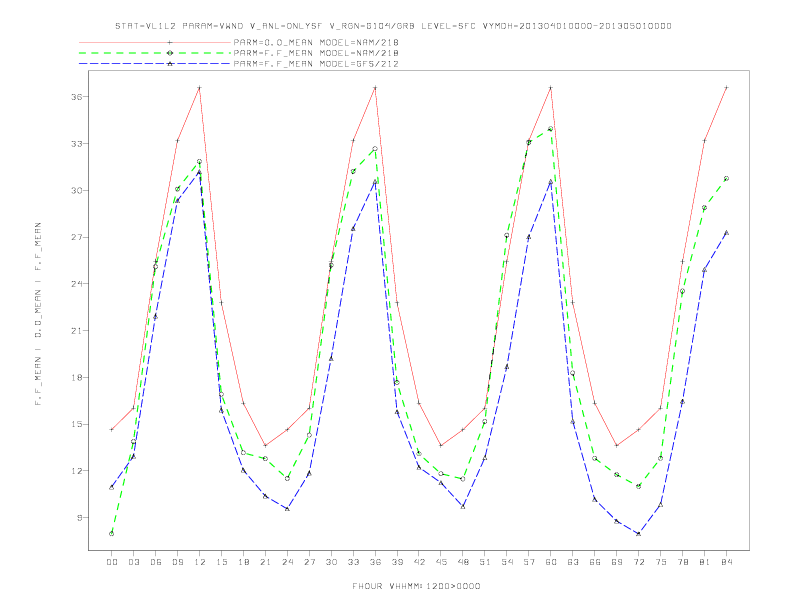
Task: Click the circle marker on the green legend line
Action: coord(170,53)
